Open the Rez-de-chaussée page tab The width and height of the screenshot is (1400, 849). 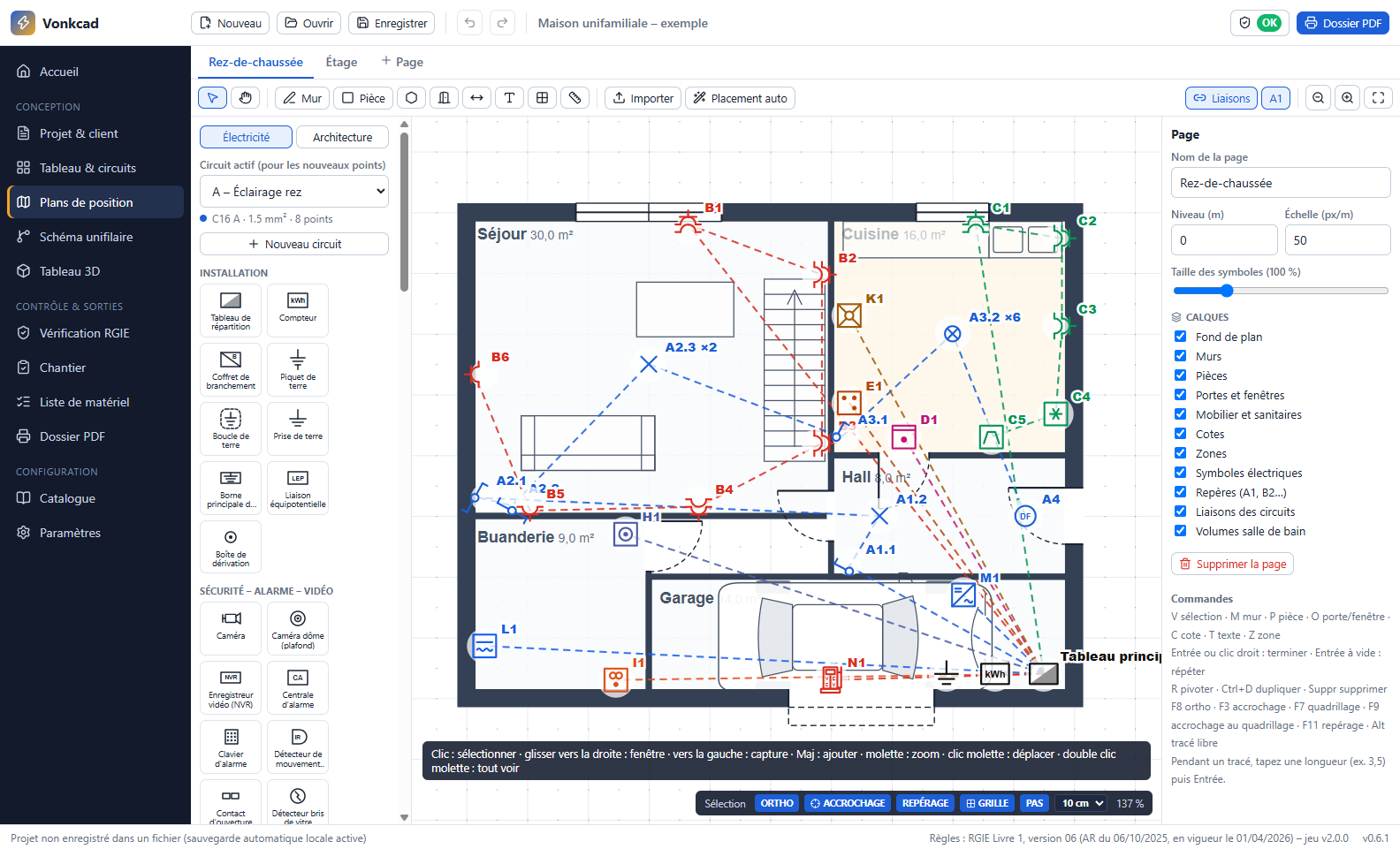pos(255,62)
